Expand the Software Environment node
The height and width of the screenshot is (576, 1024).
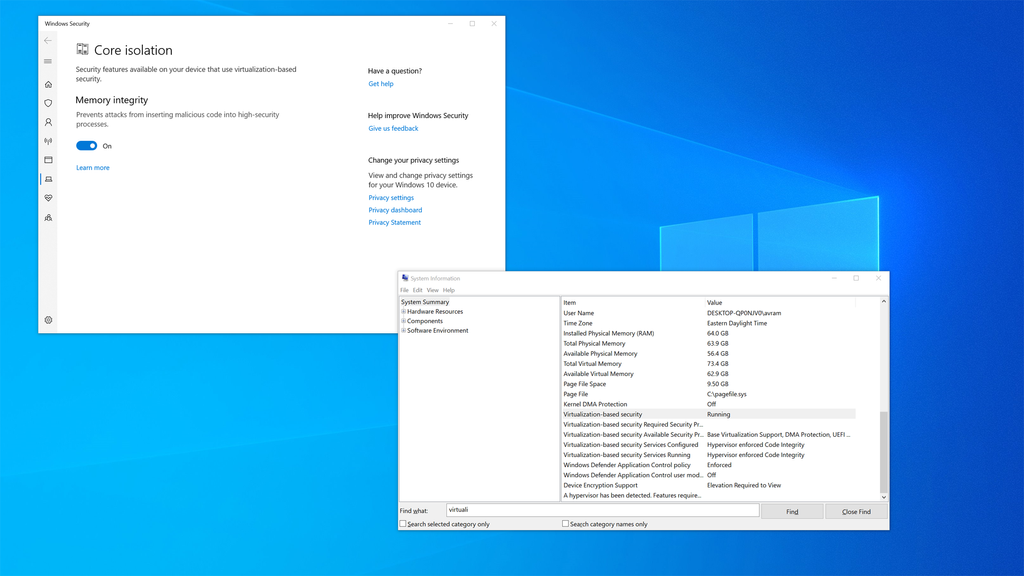[x=402, y=330]
